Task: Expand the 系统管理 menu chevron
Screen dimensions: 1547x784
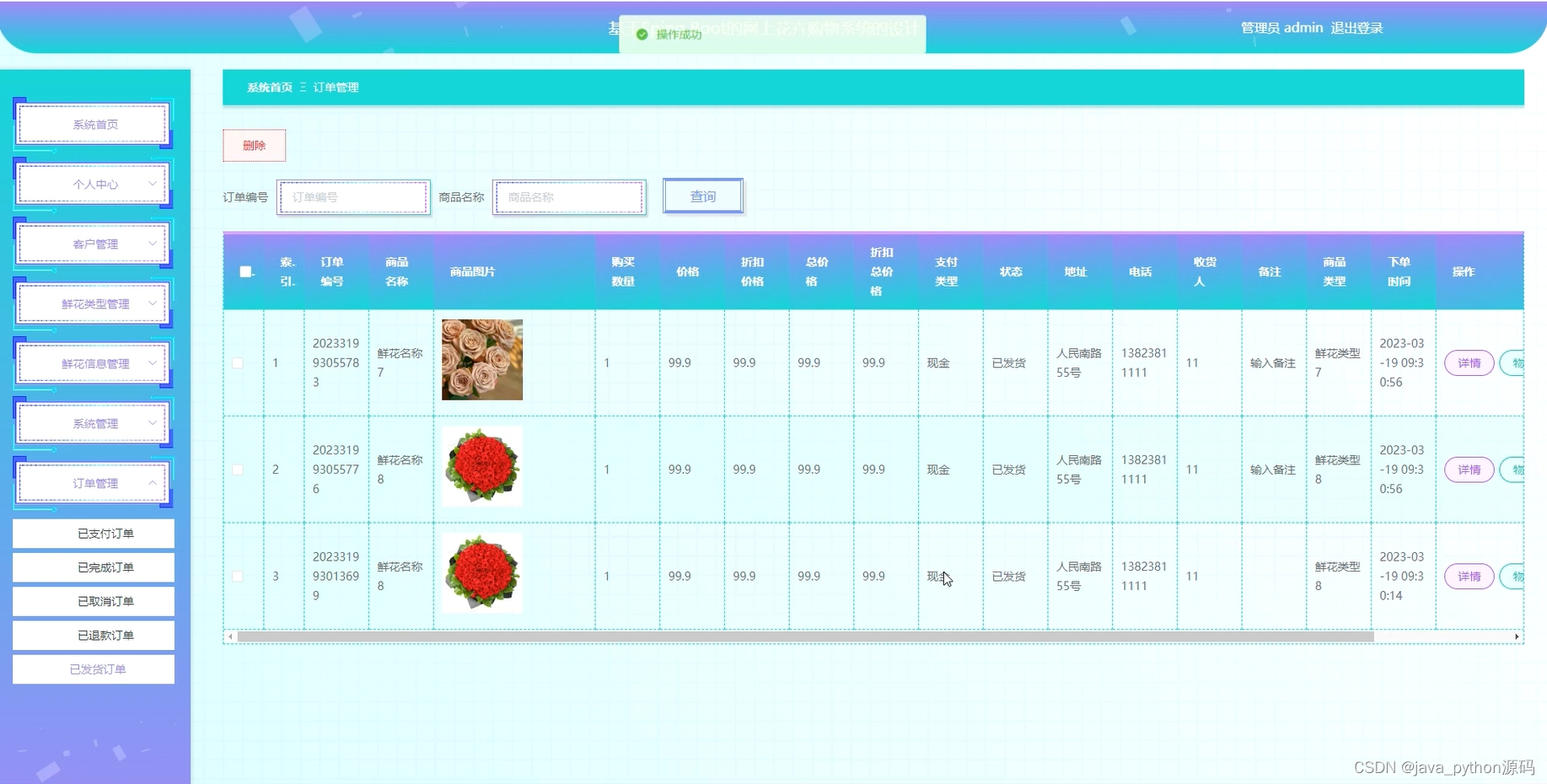Action: tap(153, 423)
